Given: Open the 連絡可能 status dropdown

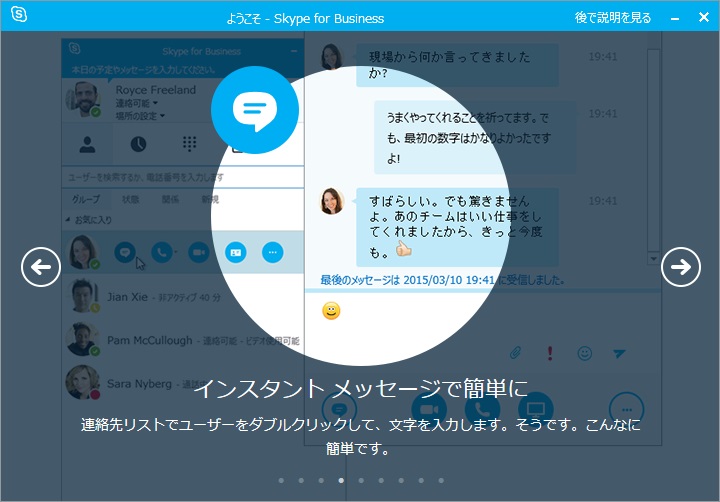Looking at the screenshot, I should (136, 103).
